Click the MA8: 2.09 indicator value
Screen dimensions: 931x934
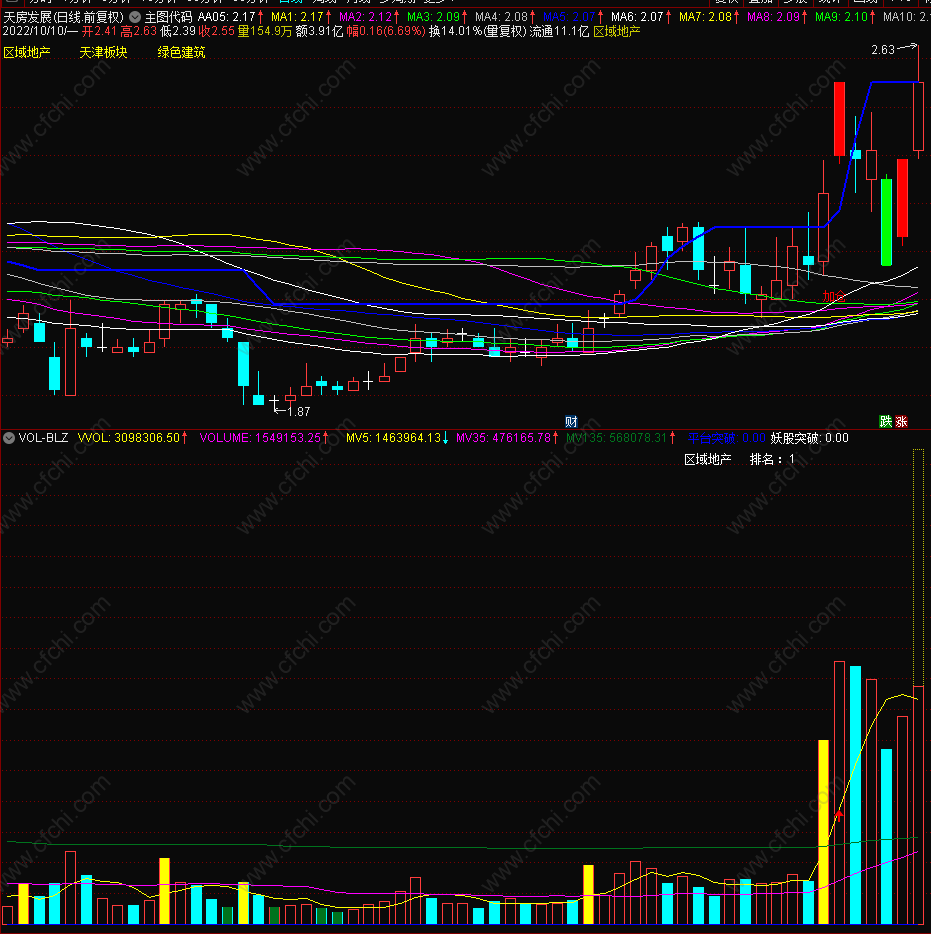773,17
